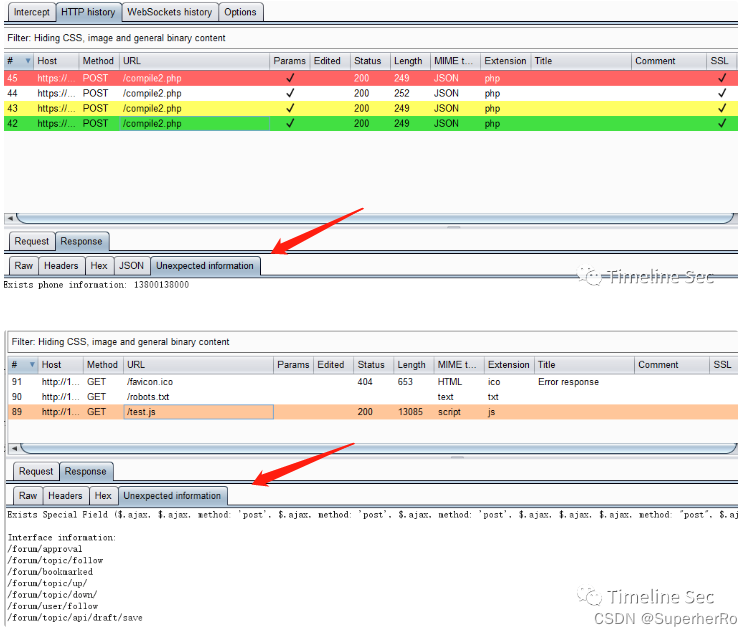
Task: Click upper horizontal scrollbar left arrow
Action: click(10, 218)
